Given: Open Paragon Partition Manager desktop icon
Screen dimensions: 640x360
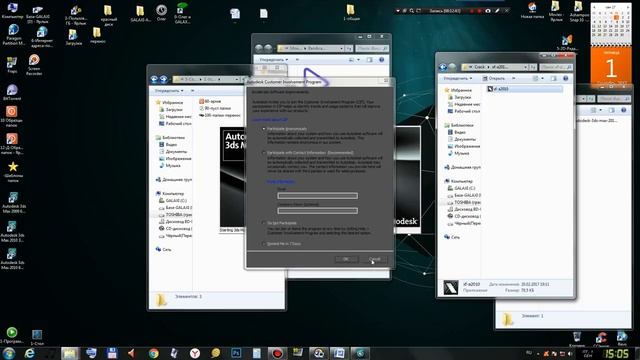Looking at the screenshot, I should (x=13, y=35).
